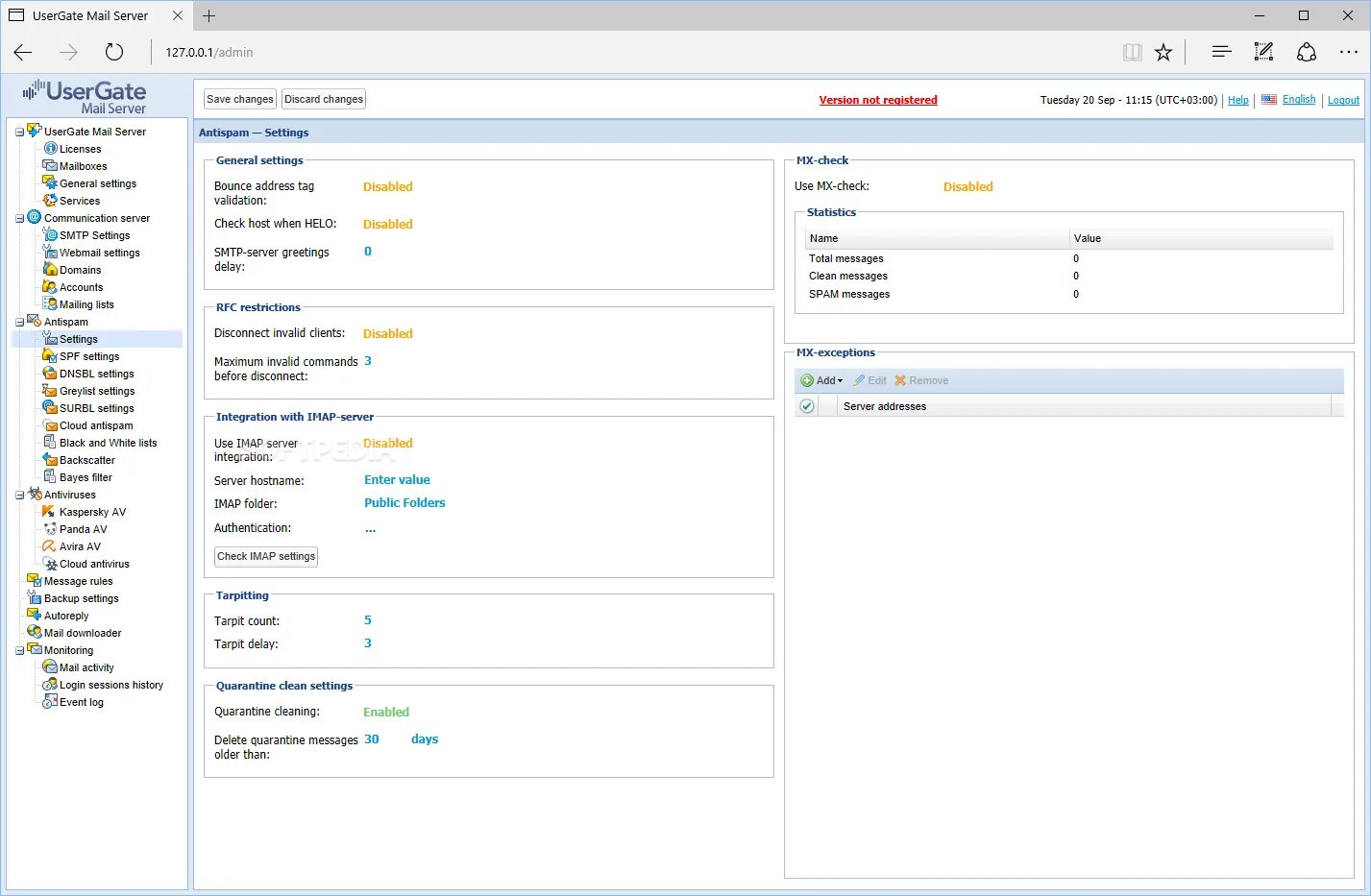Collapse the Communication server tree node
Image resolution: width=1371 pixels, height=896 pixels.
click(x=19, y=218)
